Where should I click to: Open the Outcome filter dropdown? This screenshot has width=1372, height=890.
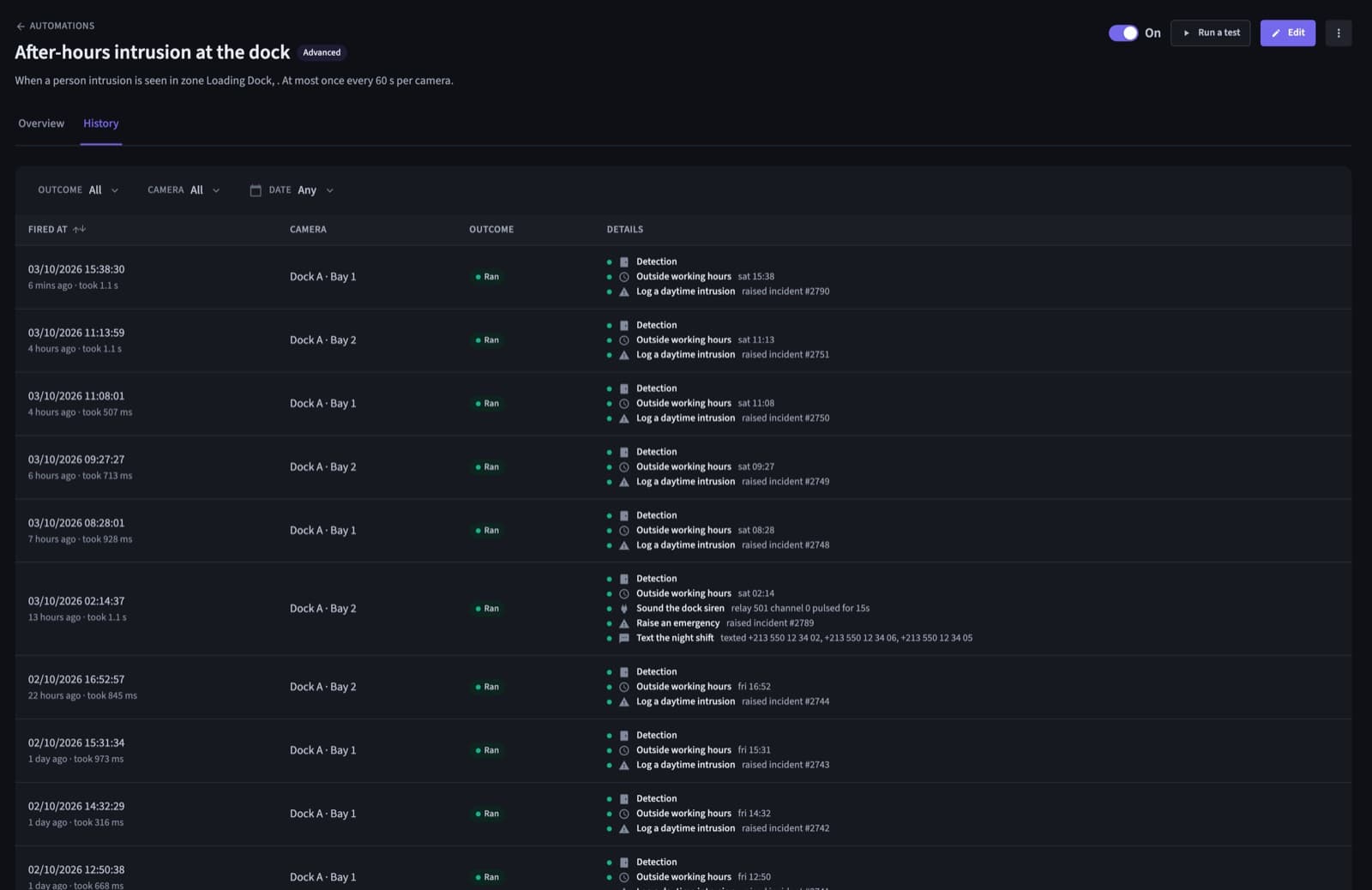point(78,190)
